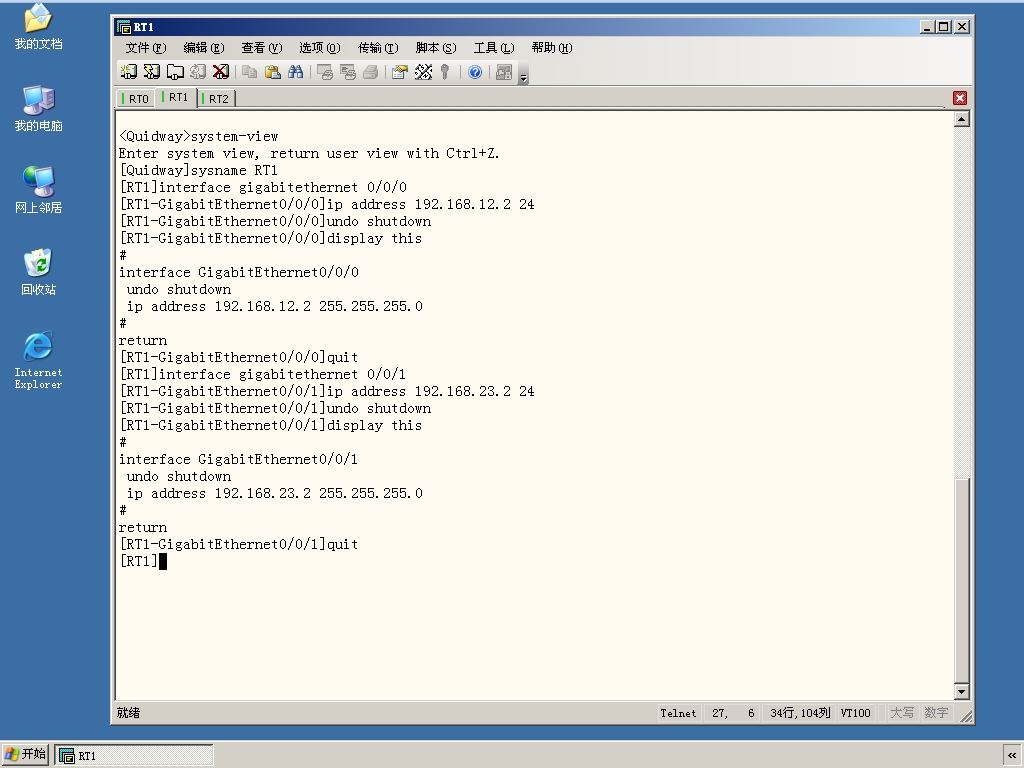Viewport: 1024px width, 768px height.
Task: Click the grayed Auto Print printer icon
Action: (x=370, y=72)
